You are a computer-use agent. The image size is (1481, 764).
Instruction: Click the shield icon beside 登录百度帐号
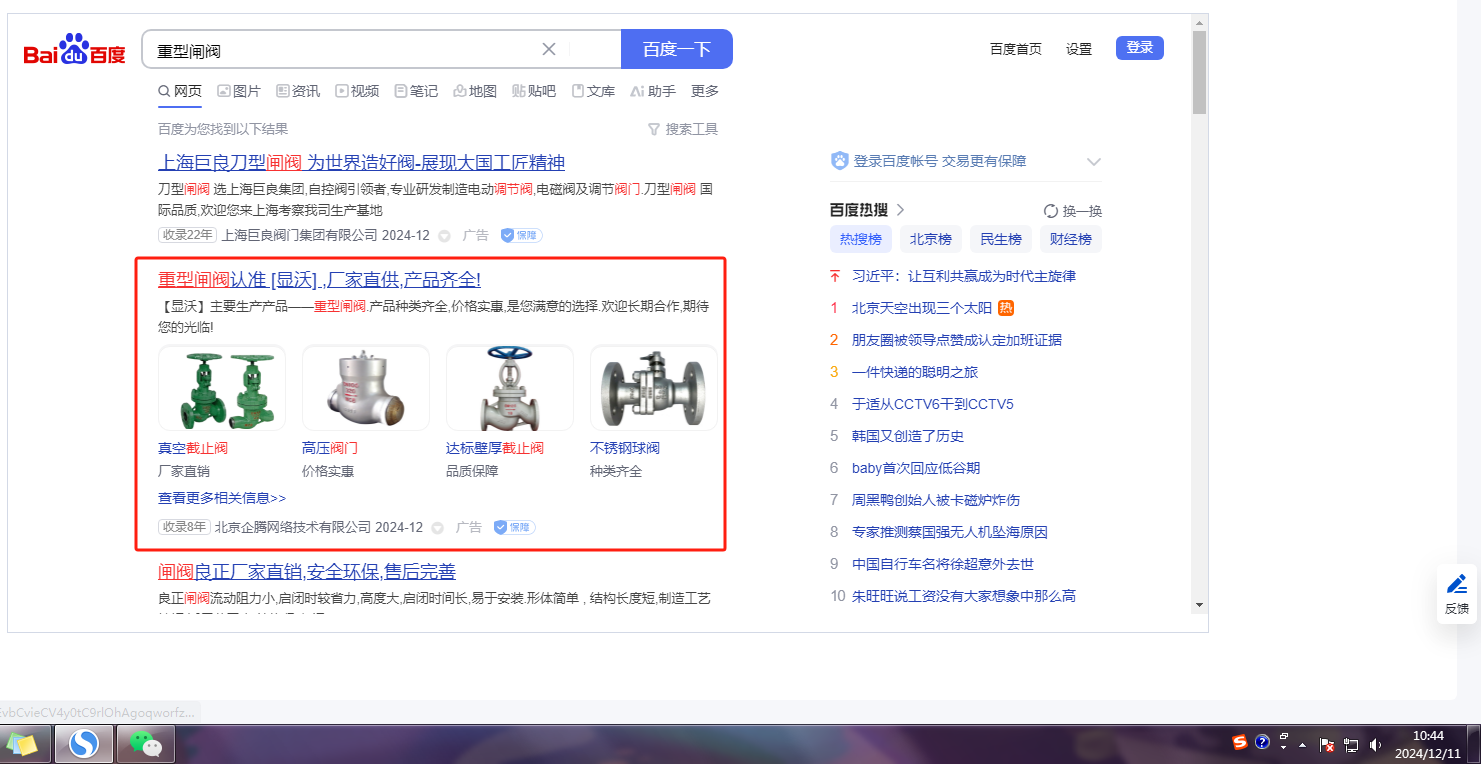[840, 161]
